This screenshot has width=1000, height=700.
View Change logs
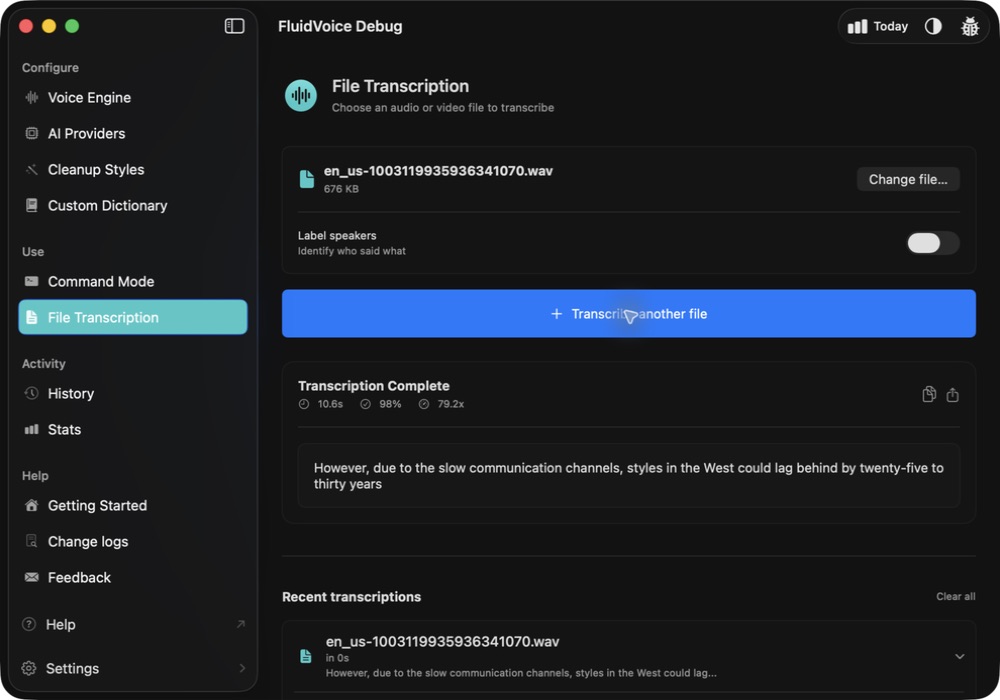133,541
